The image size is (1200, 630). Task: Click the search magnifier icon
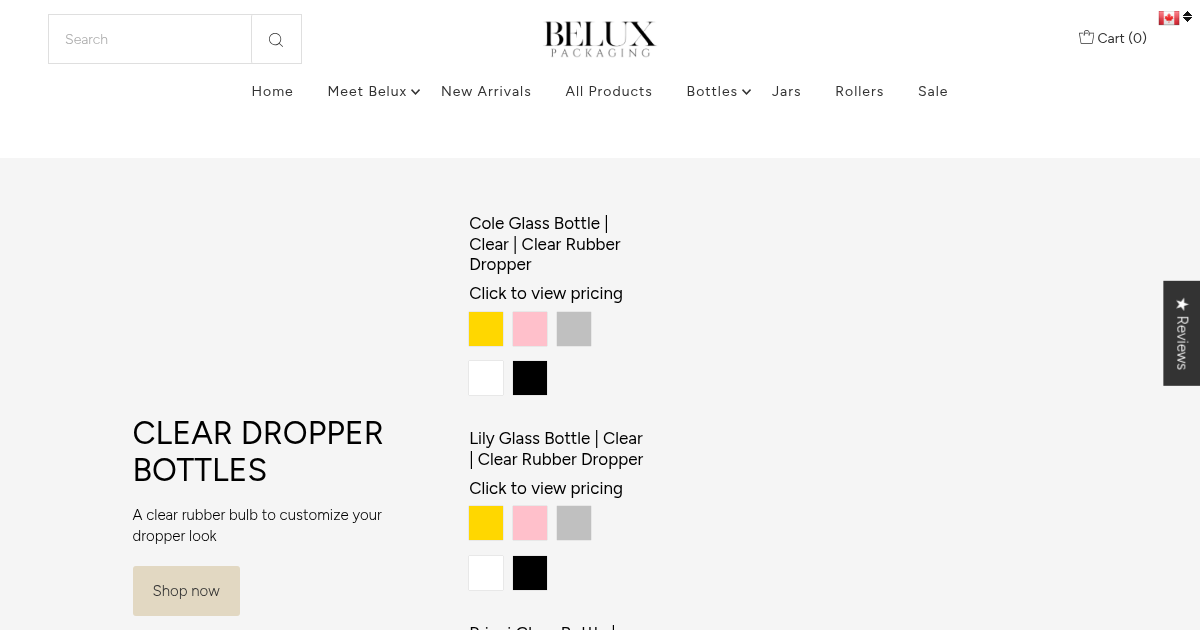tap(276, 39)
